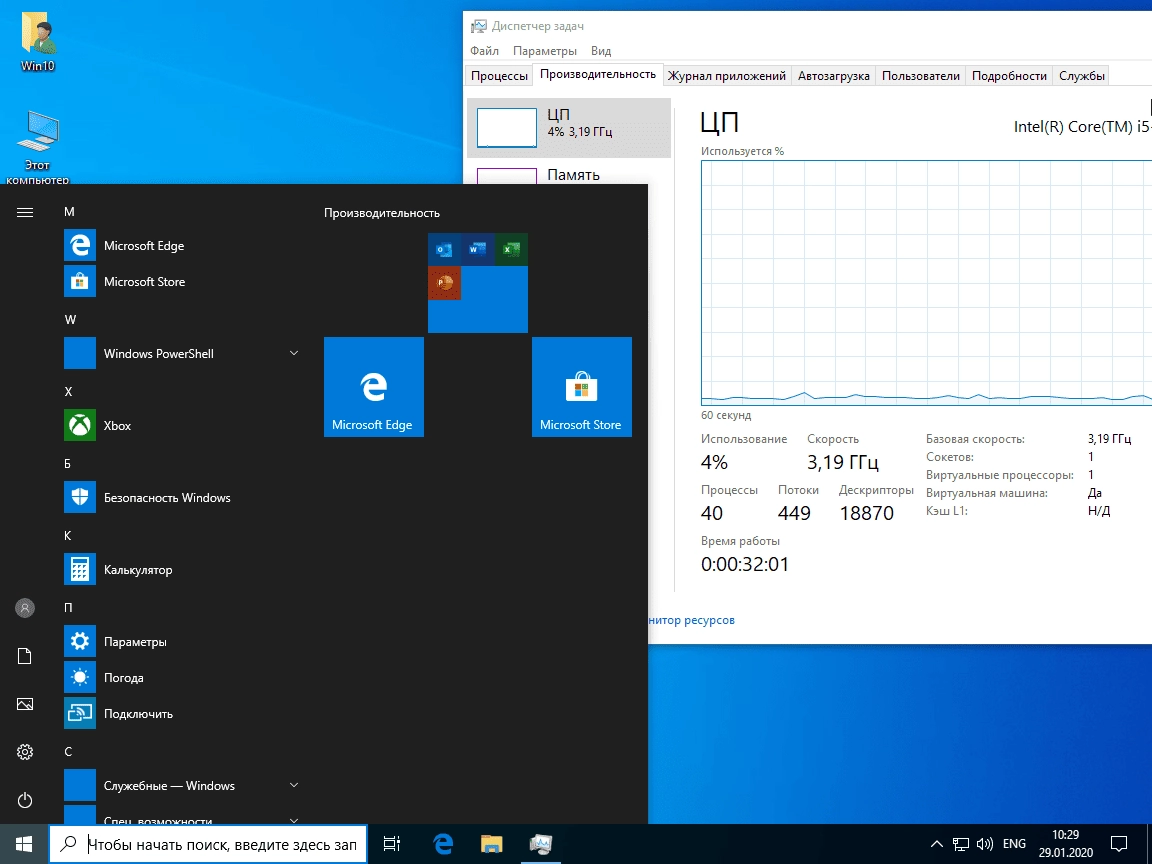This screenshot has height=864, width=1152.
Task: Open the network tray icon
Action: tap(961, 843)
